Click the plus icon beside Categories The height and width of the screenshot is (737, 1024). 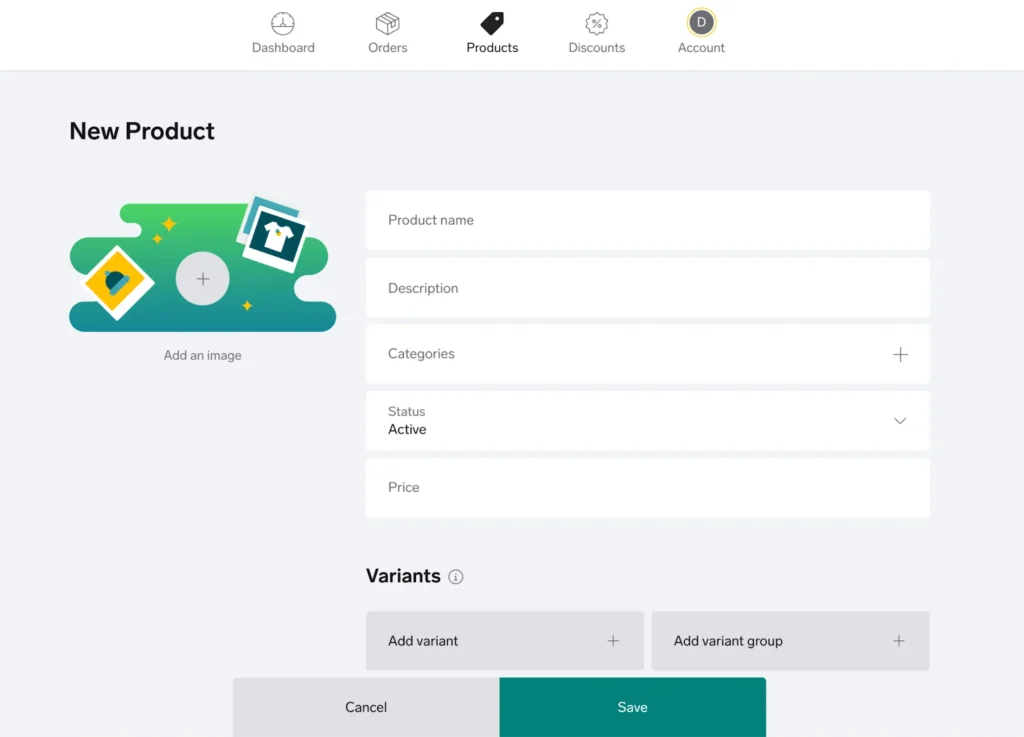pos(900,354)
